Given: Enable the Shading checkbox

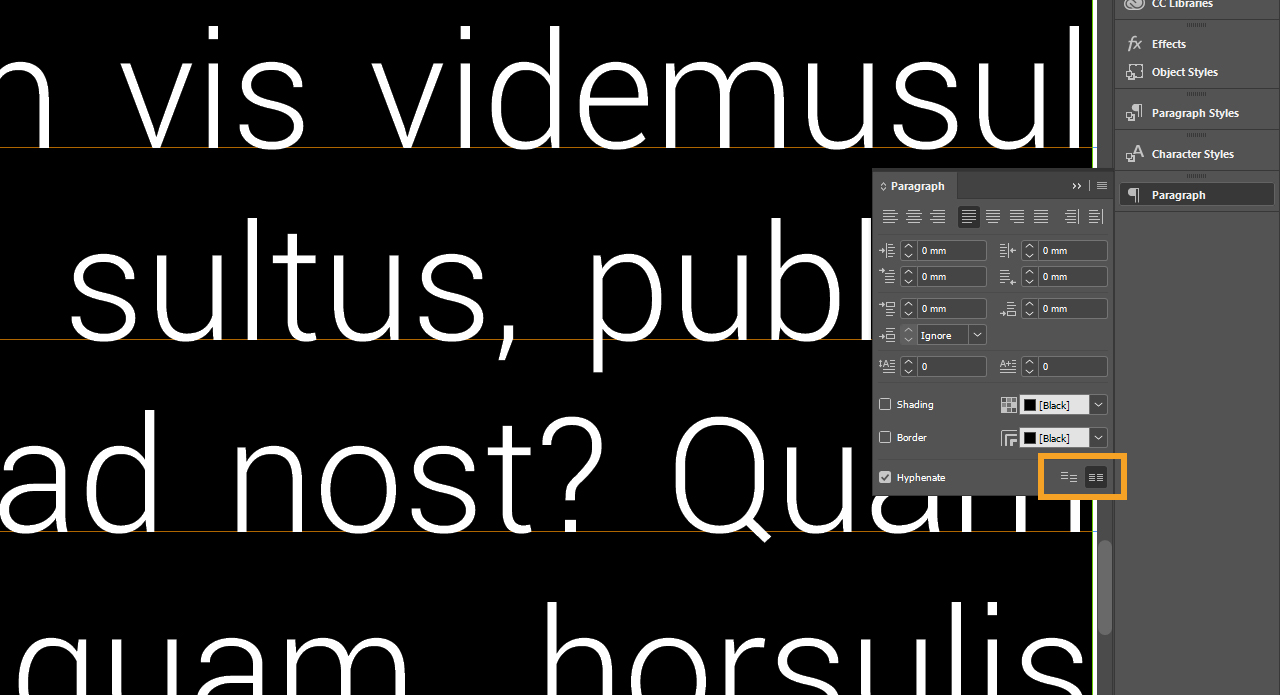Looking at the screenshot, I should click(x=885, y=405).
